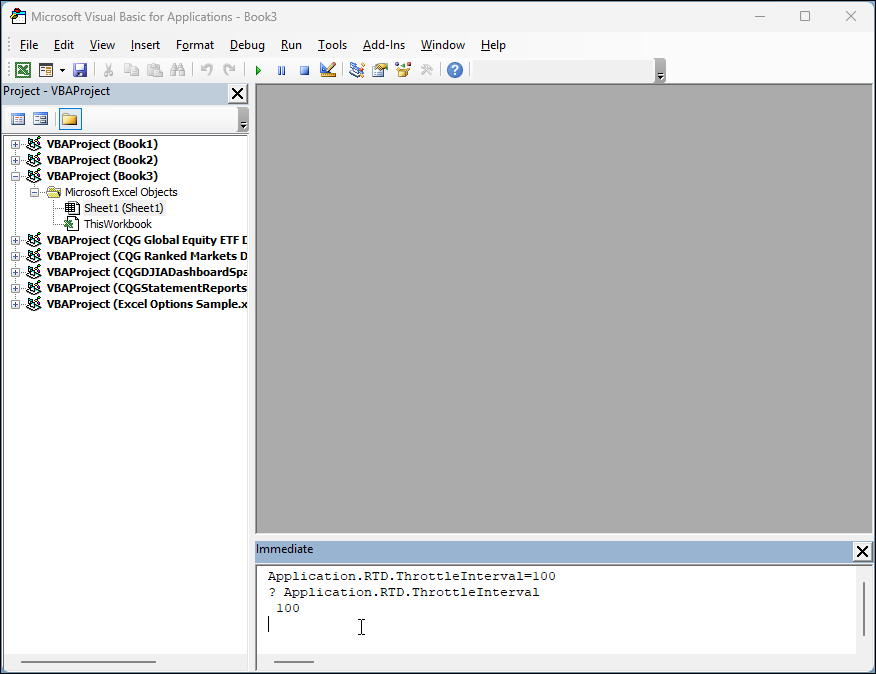Open the Add-Ins menu
This screenshot has width=876, height=674.
(x=384, y=45)
